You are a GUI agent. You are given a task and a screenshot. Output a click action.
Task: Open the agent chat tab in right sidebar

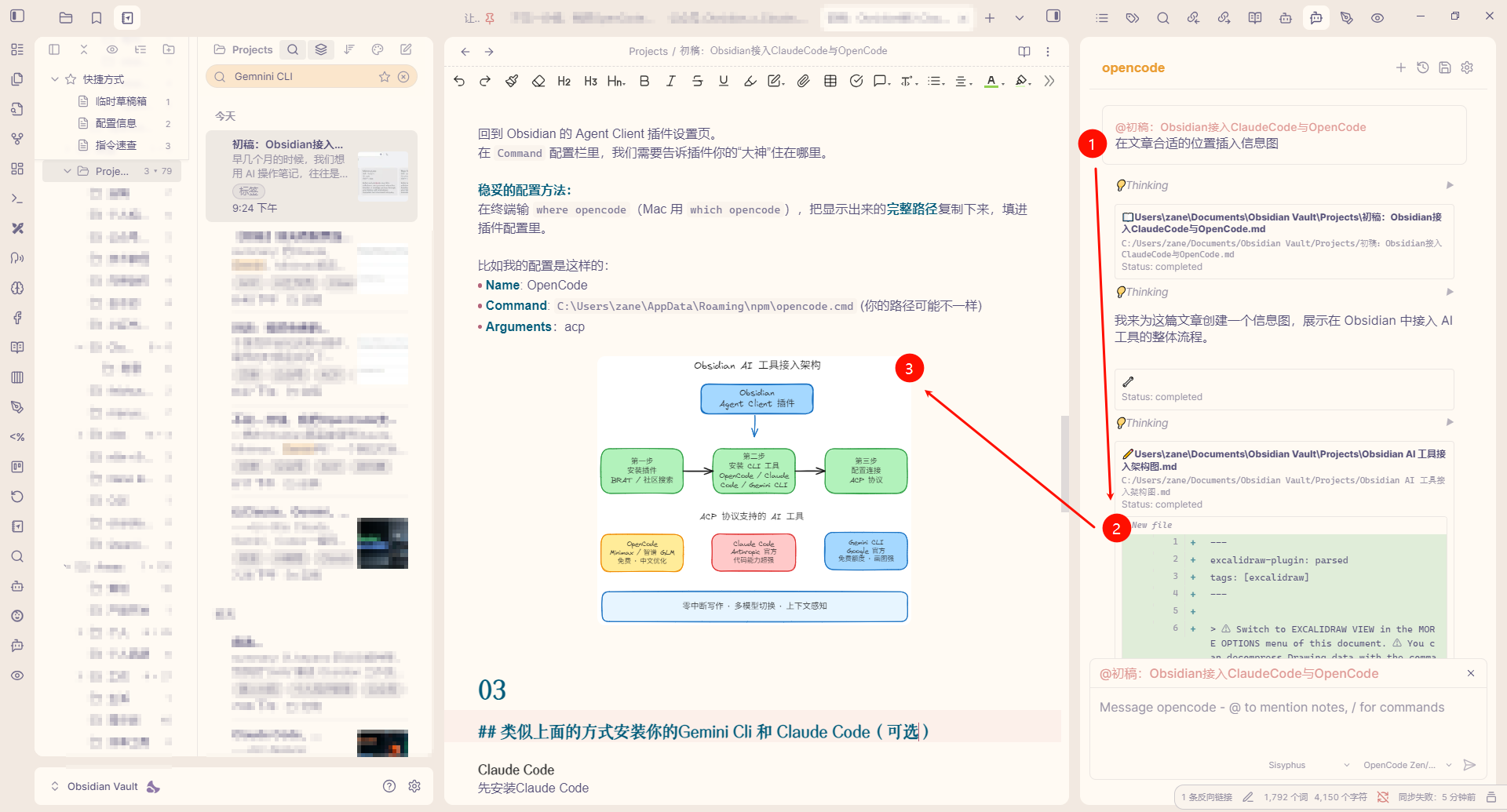1316,18
